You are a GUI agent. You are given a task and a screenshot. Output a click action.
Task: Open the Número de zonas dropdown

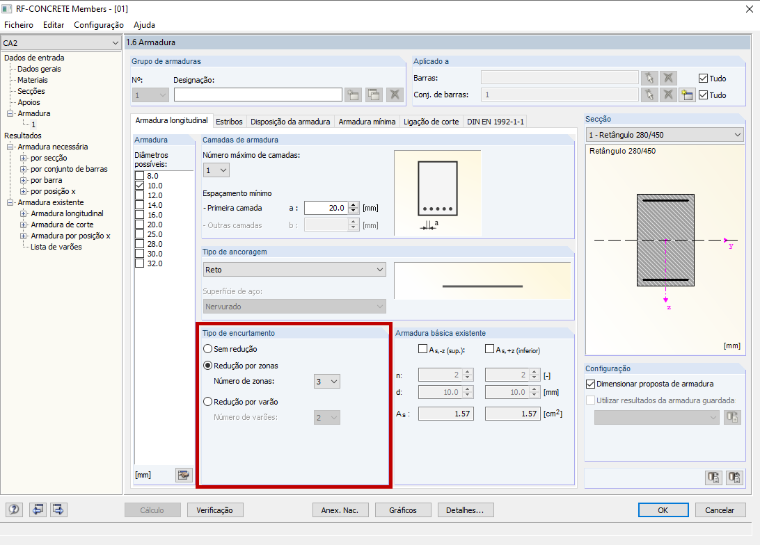[327, 382]
